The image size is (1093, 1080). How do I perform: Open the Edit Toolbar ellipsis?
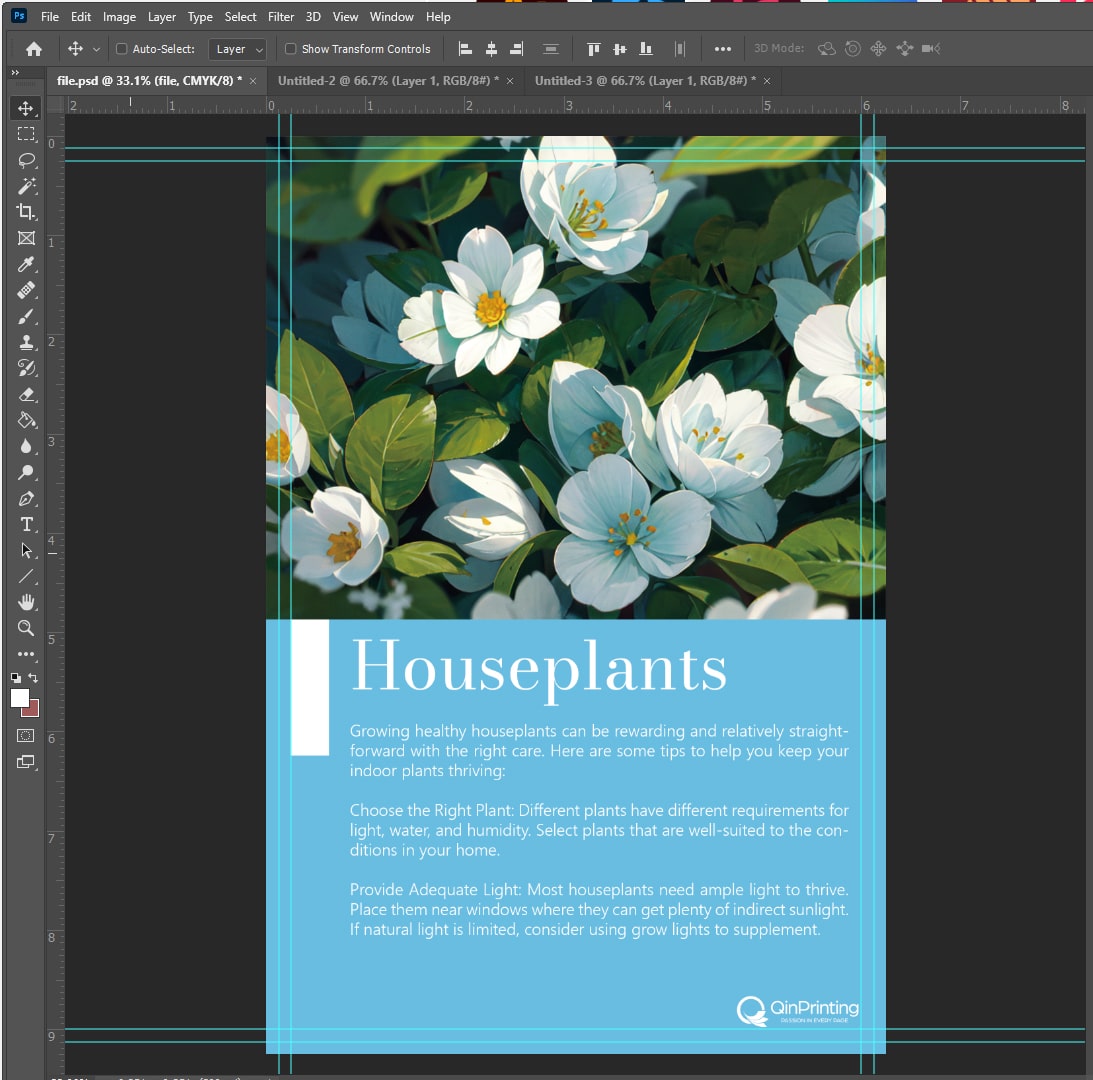26,654
